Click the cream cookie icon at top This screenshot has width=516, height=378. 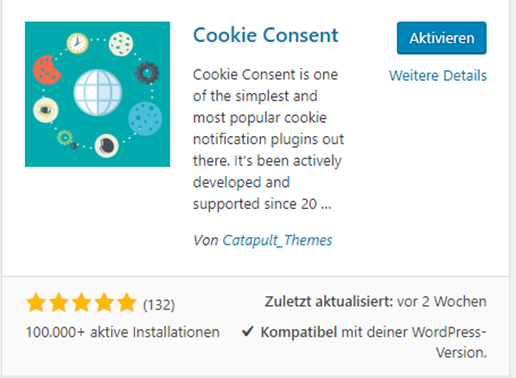pos(121,44)
